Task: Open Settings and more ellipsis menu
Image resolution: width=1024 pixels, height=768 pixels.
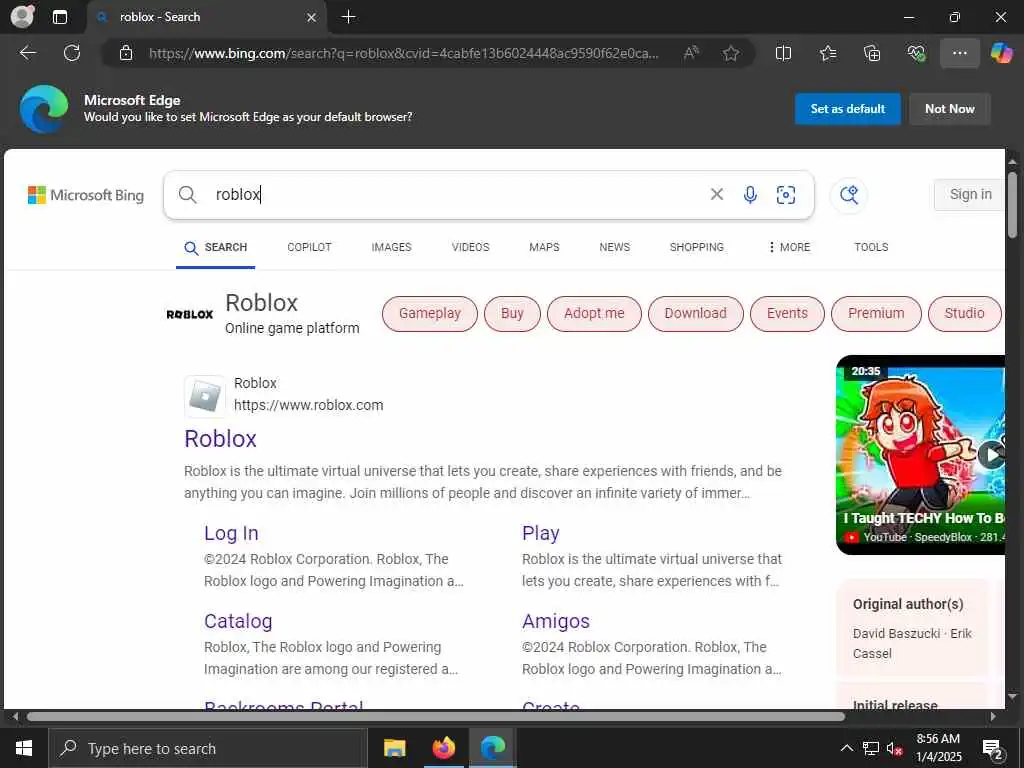Action: (959, 53)
